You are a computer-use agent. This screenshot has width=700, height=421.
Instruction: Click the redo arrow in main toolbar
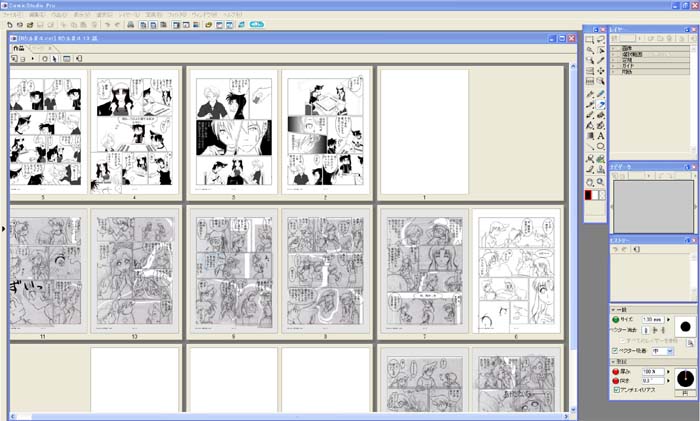pos(117,25)
